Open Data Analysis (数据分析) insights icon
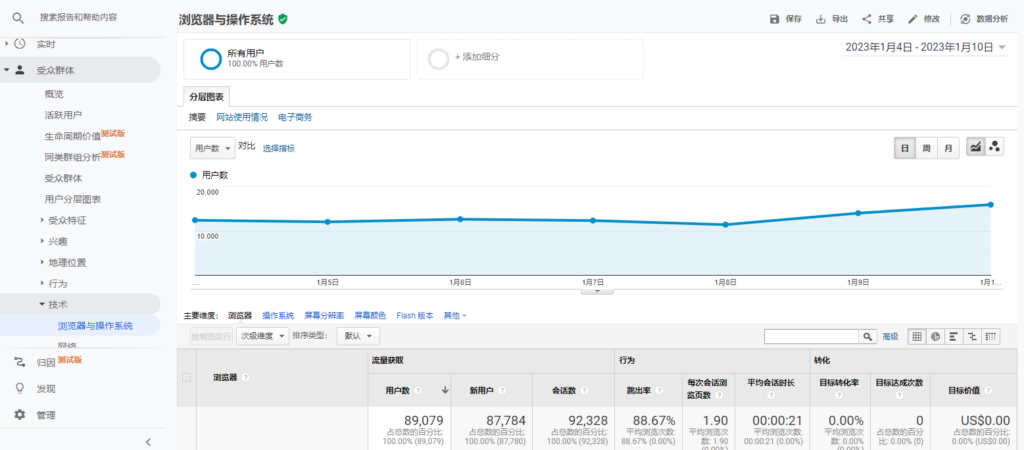The width and height of the screenshot is (1024, 450). tap(965, 19)
